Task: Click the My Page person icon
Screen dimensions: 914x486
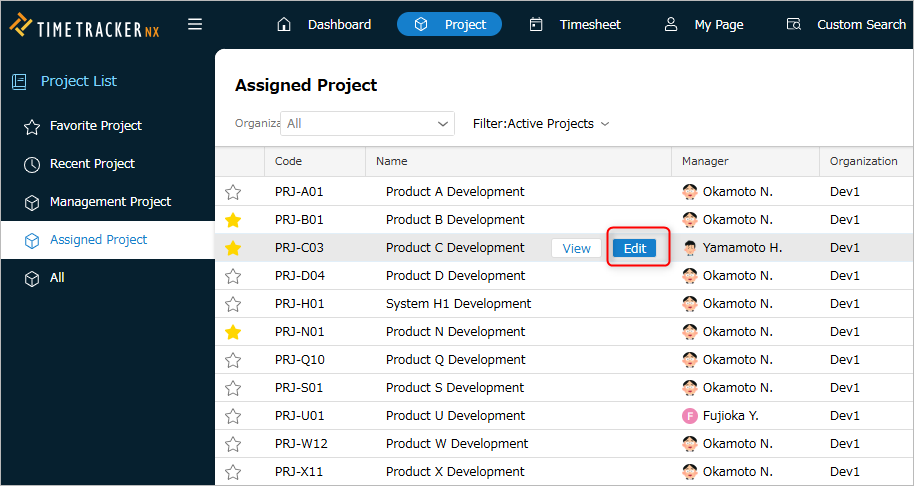Action: [x=671, y=24]
